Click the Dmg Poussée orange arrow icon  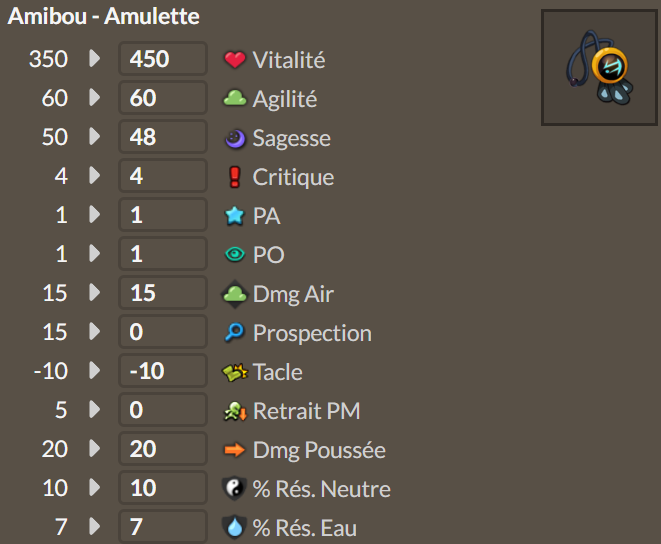[235, 450]
